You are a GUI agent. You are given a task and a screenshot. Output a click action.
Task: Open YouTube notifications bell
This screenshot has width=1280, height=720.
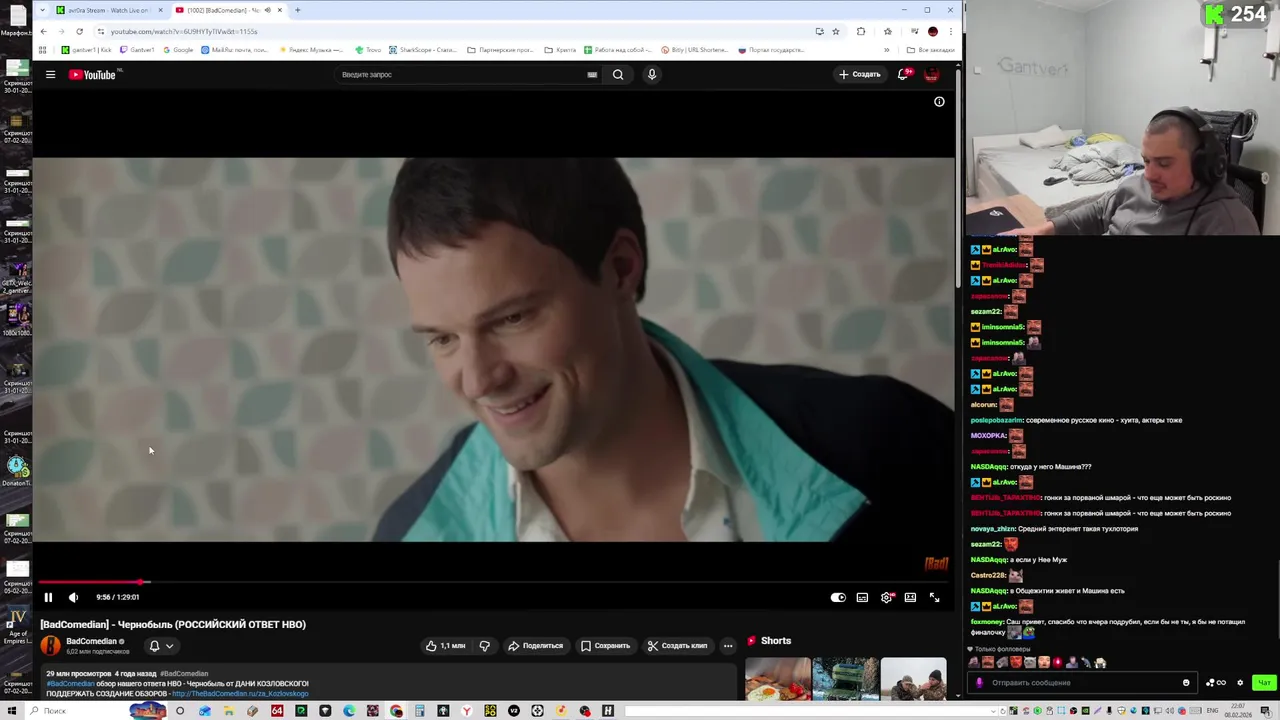click(903, 74)
